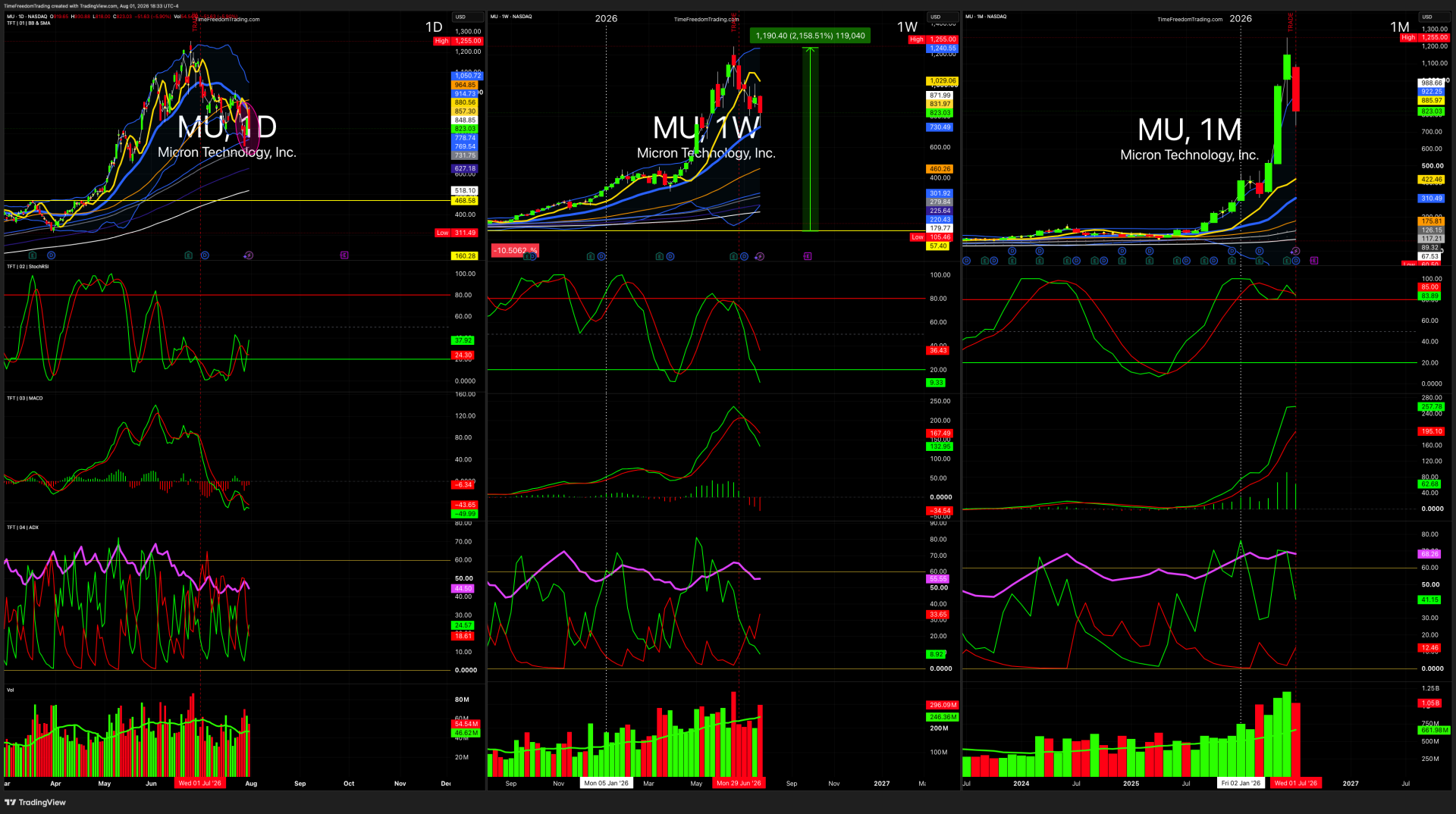Click the Wed 01 Jul '26 date label on the 1M chart
Screen dimensions: 1456x814
[1295, 784]
